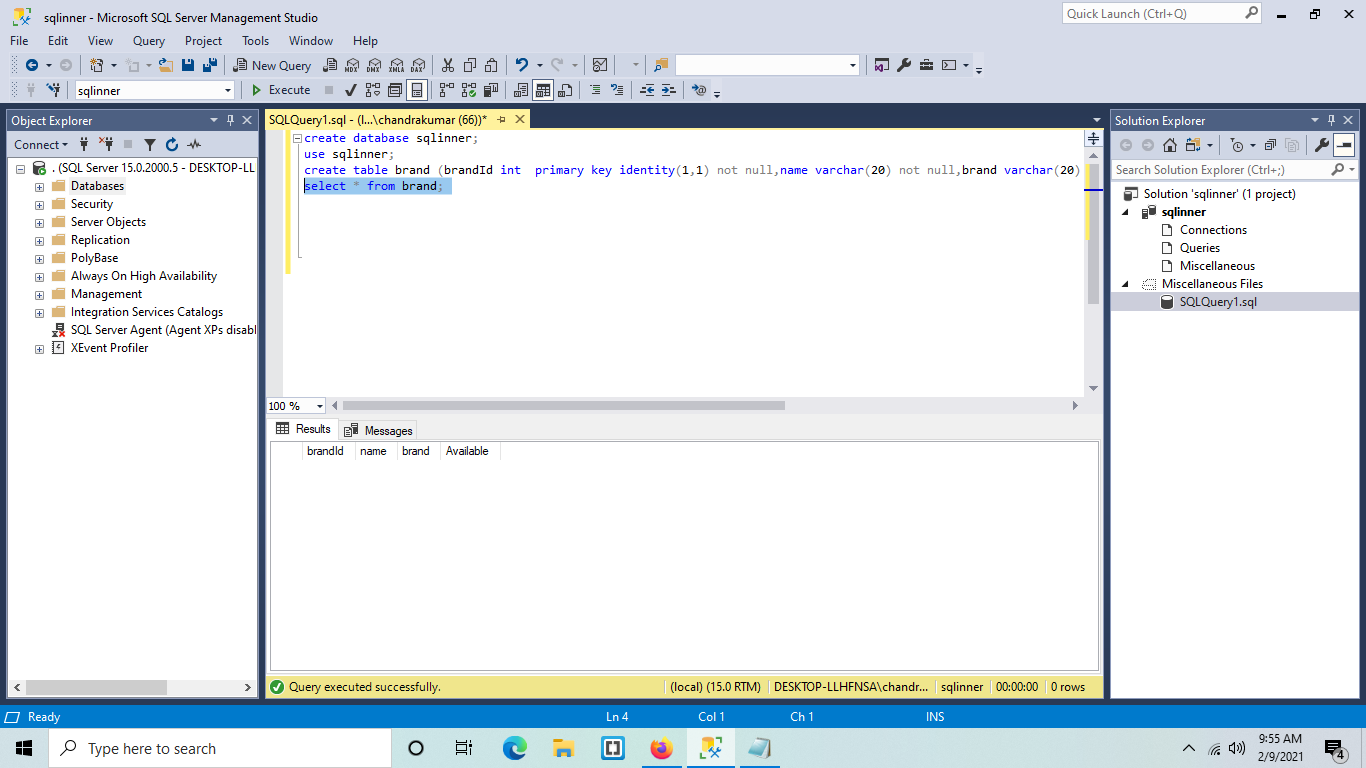Parse the query using the checkmark icon

coord(351,90)
